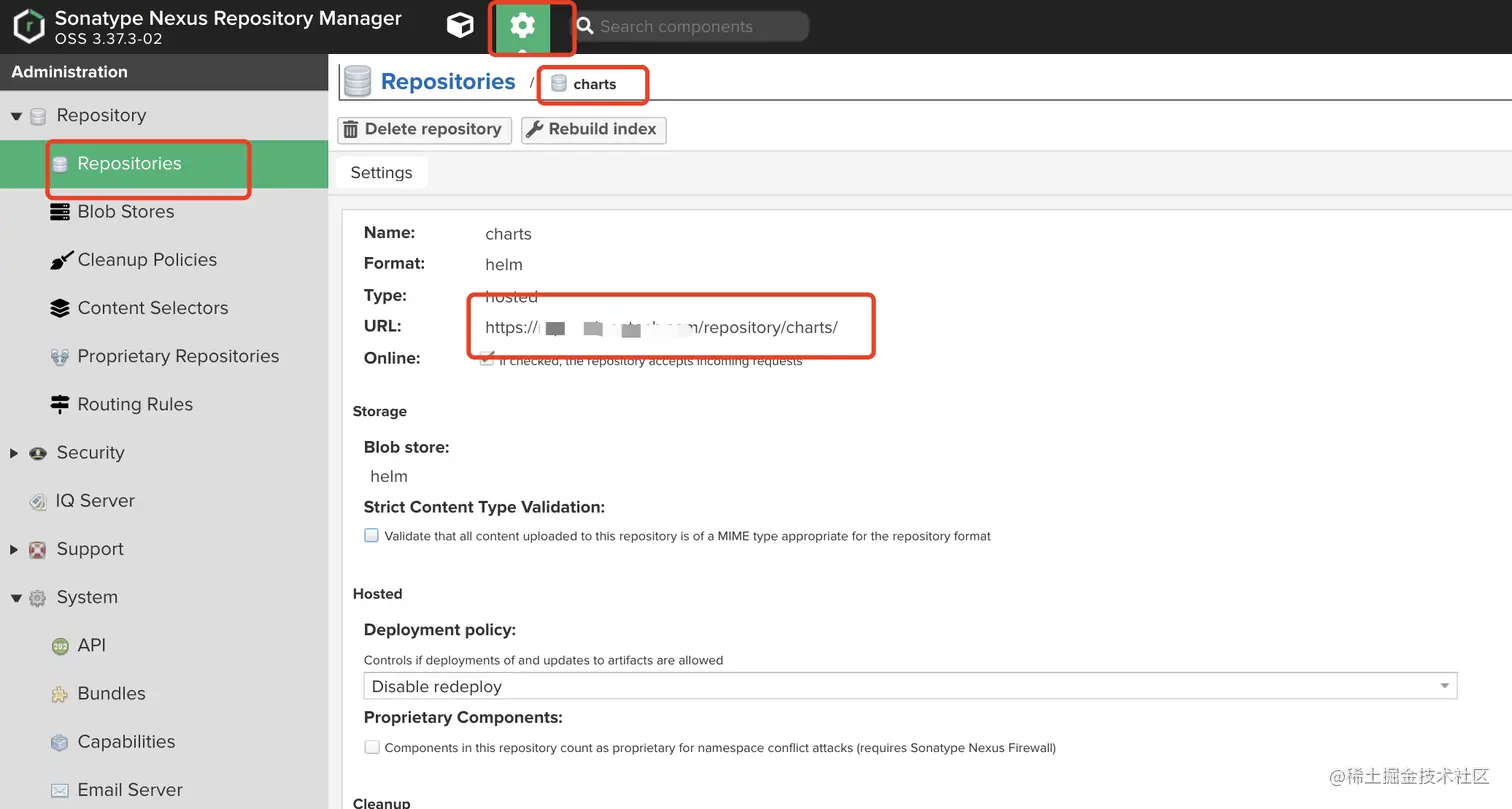The width and height of the screenshot is (1512, 809).
Task: Click the Security node icon
Action: point(38,453)
